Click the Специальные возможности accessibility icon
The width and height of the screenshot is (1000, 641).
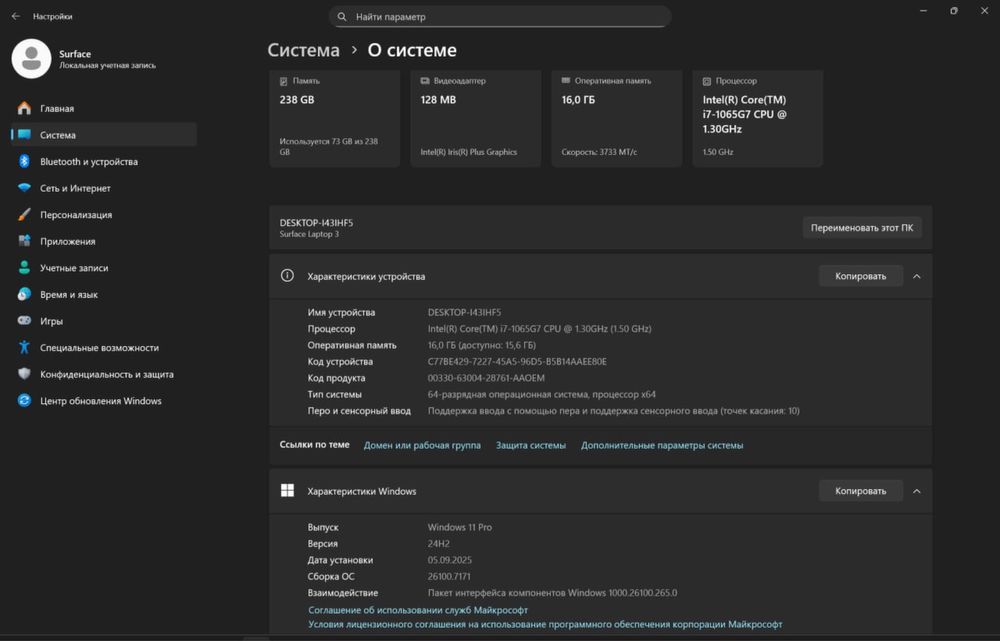point(24,348)
